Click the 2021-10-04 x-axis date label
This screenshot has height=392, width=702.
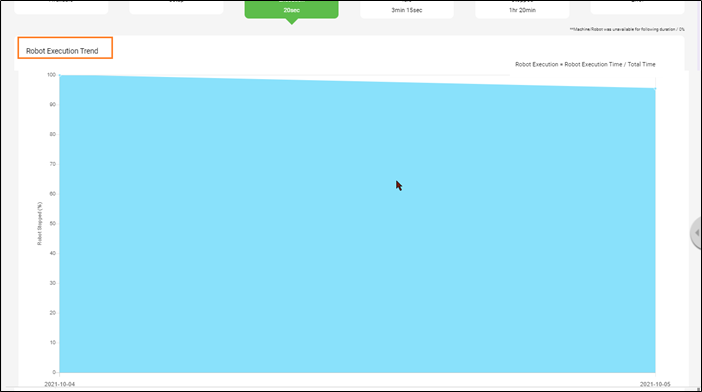pyautogui.click(x=60, y=384)
